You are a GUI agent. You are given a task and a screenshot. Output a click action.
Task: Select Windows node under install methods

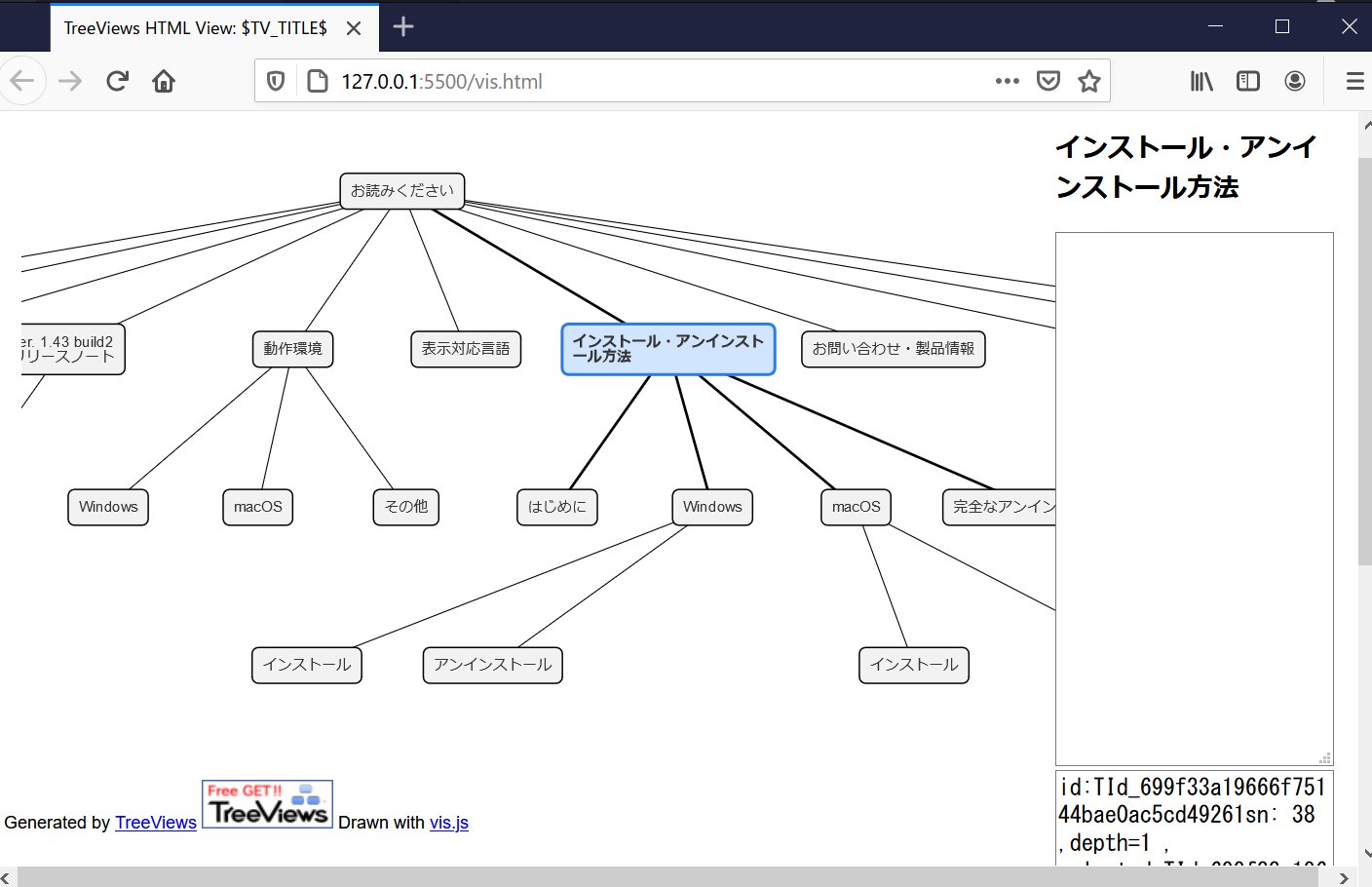(712, 507)
